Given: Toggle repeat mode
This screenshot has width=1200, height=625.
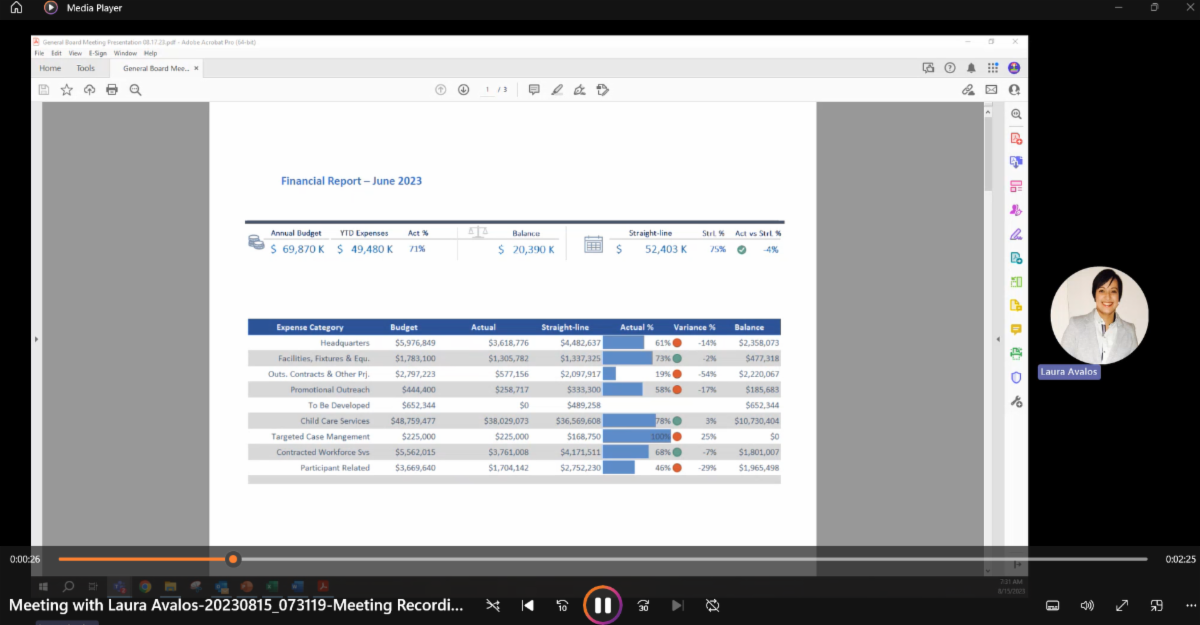Looking at the screenshot, I should click(712, 605).
